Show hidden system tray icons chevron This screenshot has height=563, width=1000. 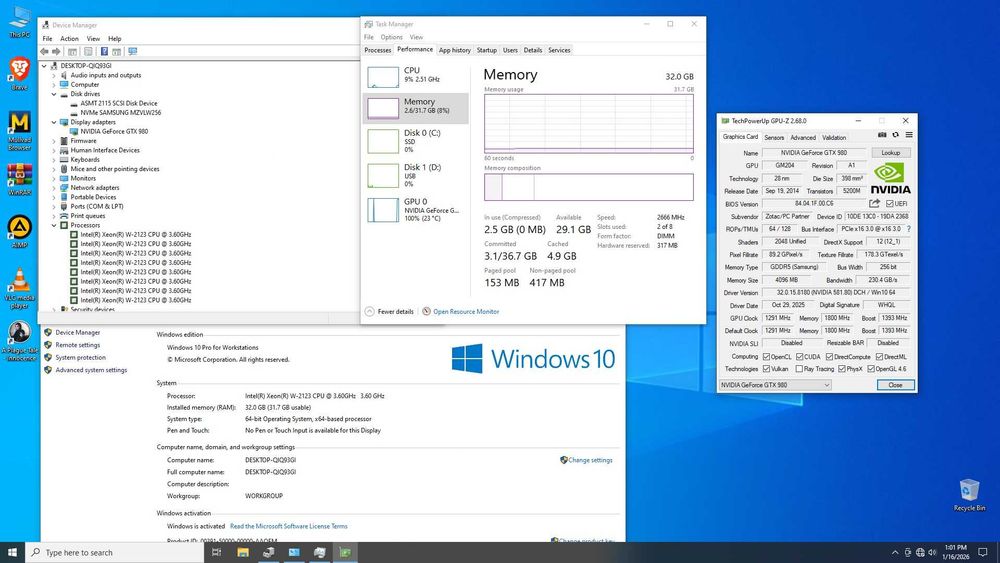click(x=895, y=552)
